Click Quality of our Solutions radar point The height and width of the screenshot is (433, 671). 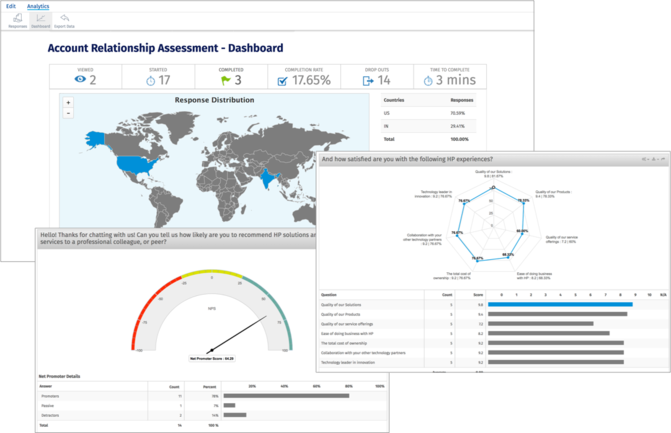(493, 187)
